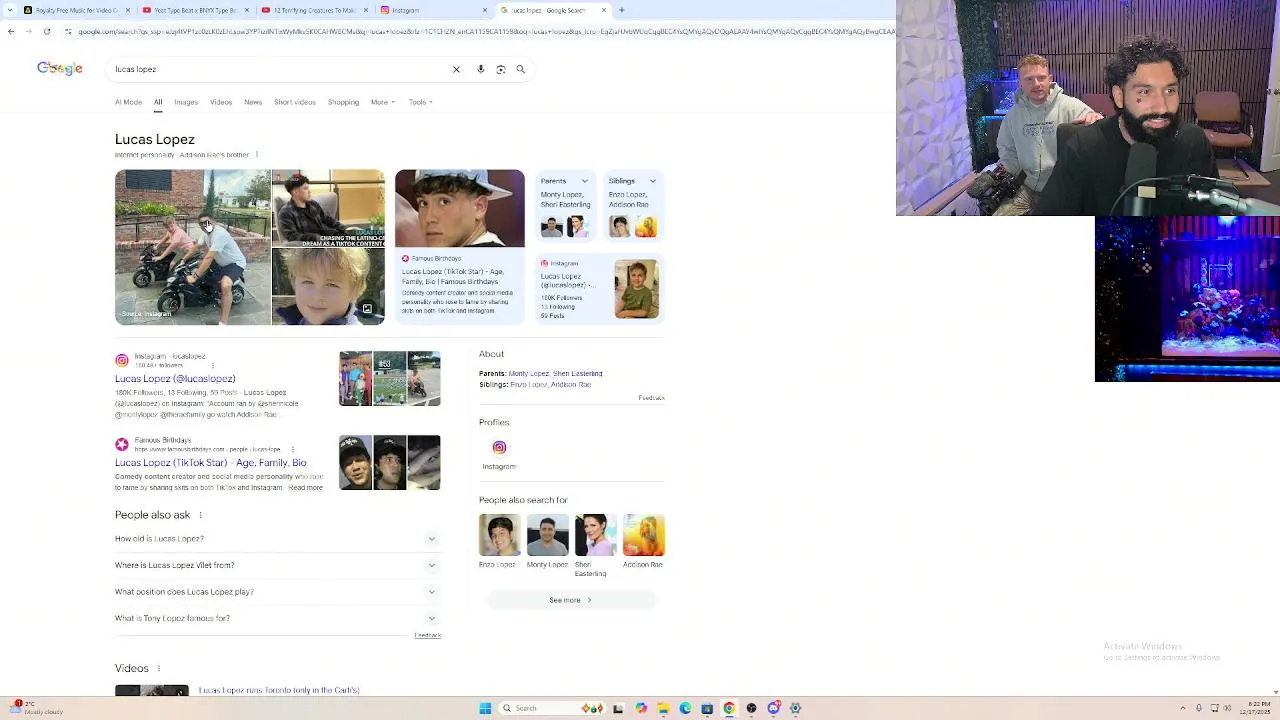Expand "Where is Lucas Lopez Vilet from?"
1280x720 pixels.
tap(277, 565)
